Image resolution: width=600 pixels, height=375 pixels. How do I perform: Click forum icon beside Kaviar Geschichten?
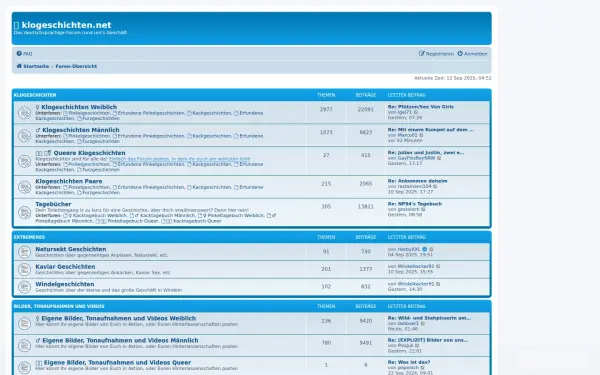24,269
